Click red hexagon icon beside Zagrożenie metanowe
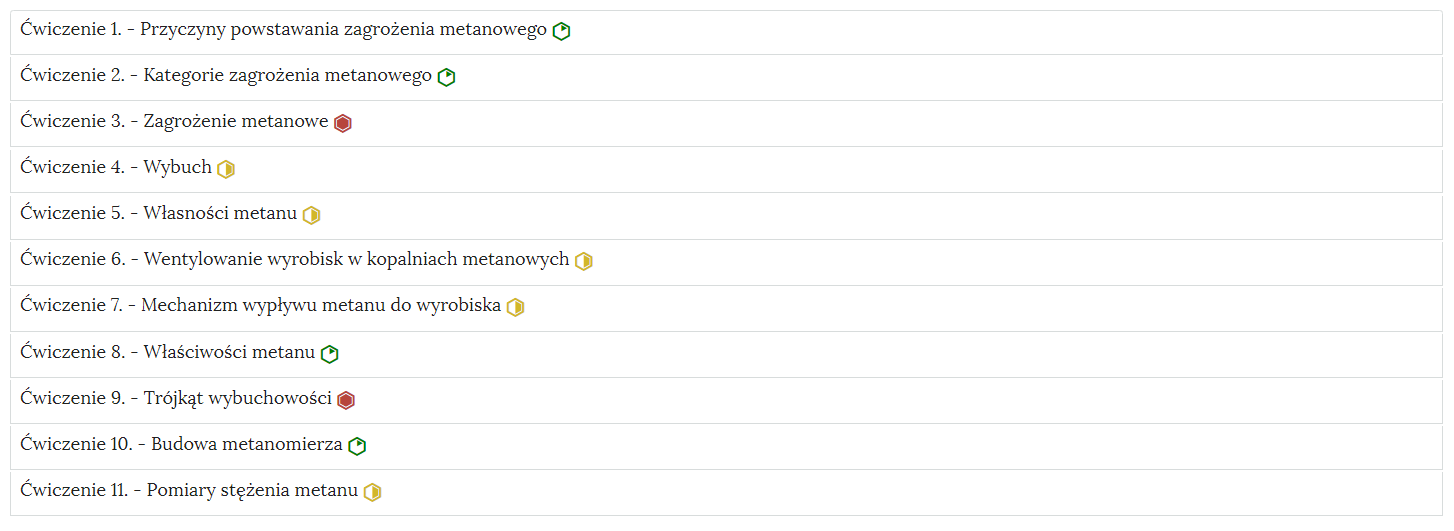Image resolution: width=1454 pixels, height=531 pixels. [x=343, y=123]
